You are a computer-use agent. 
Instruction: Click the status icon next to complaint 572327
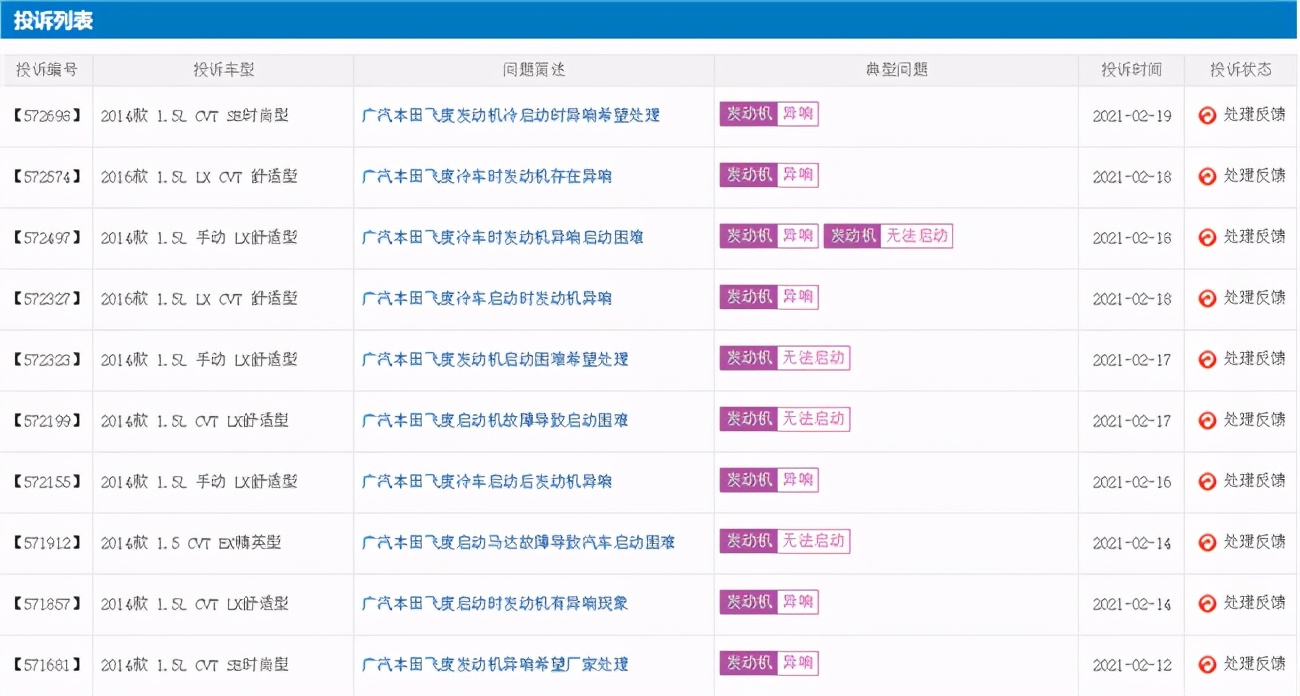click(1206, 298)
